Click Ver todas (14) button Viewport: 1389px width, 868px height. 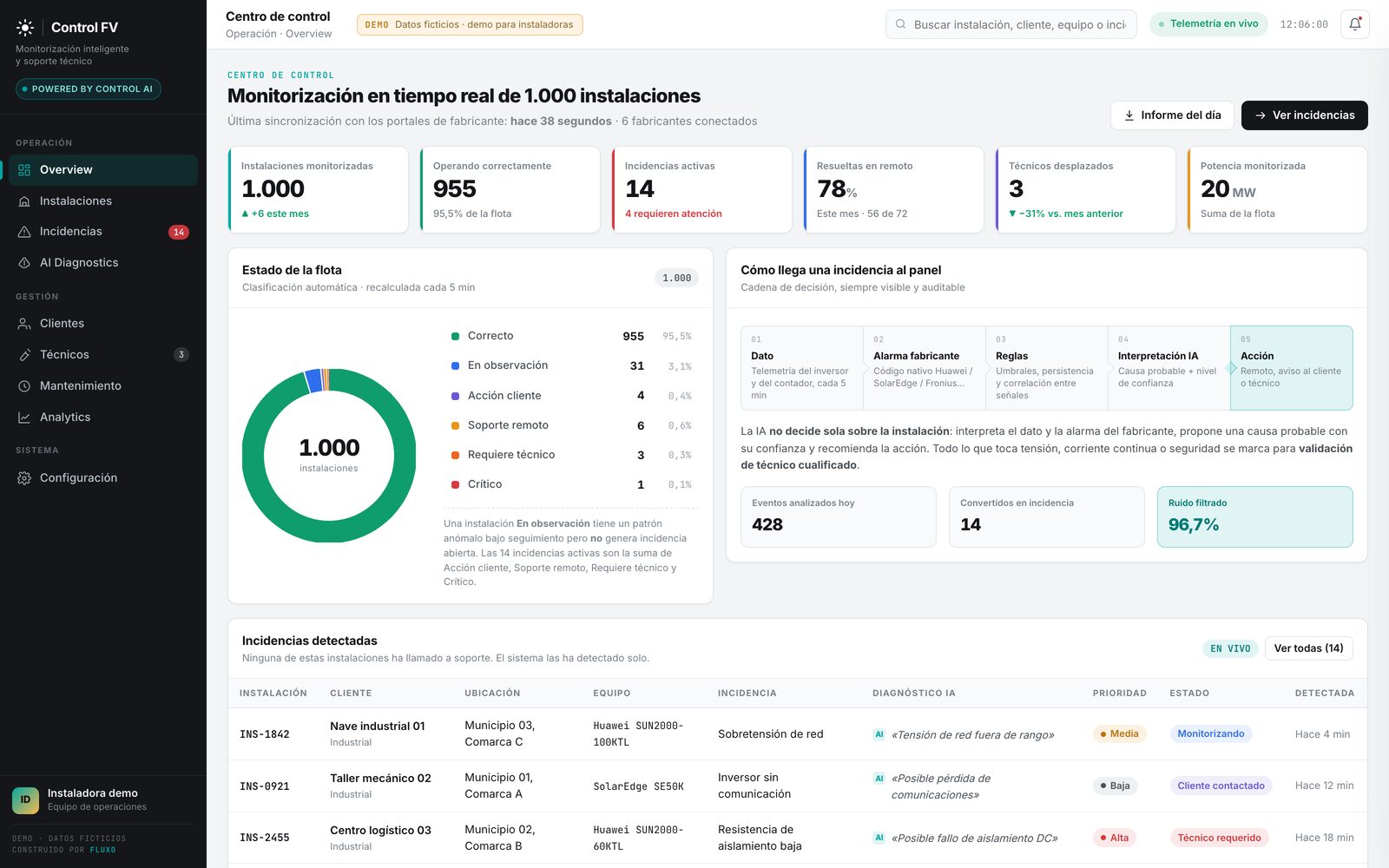(x=1308, y=648)
